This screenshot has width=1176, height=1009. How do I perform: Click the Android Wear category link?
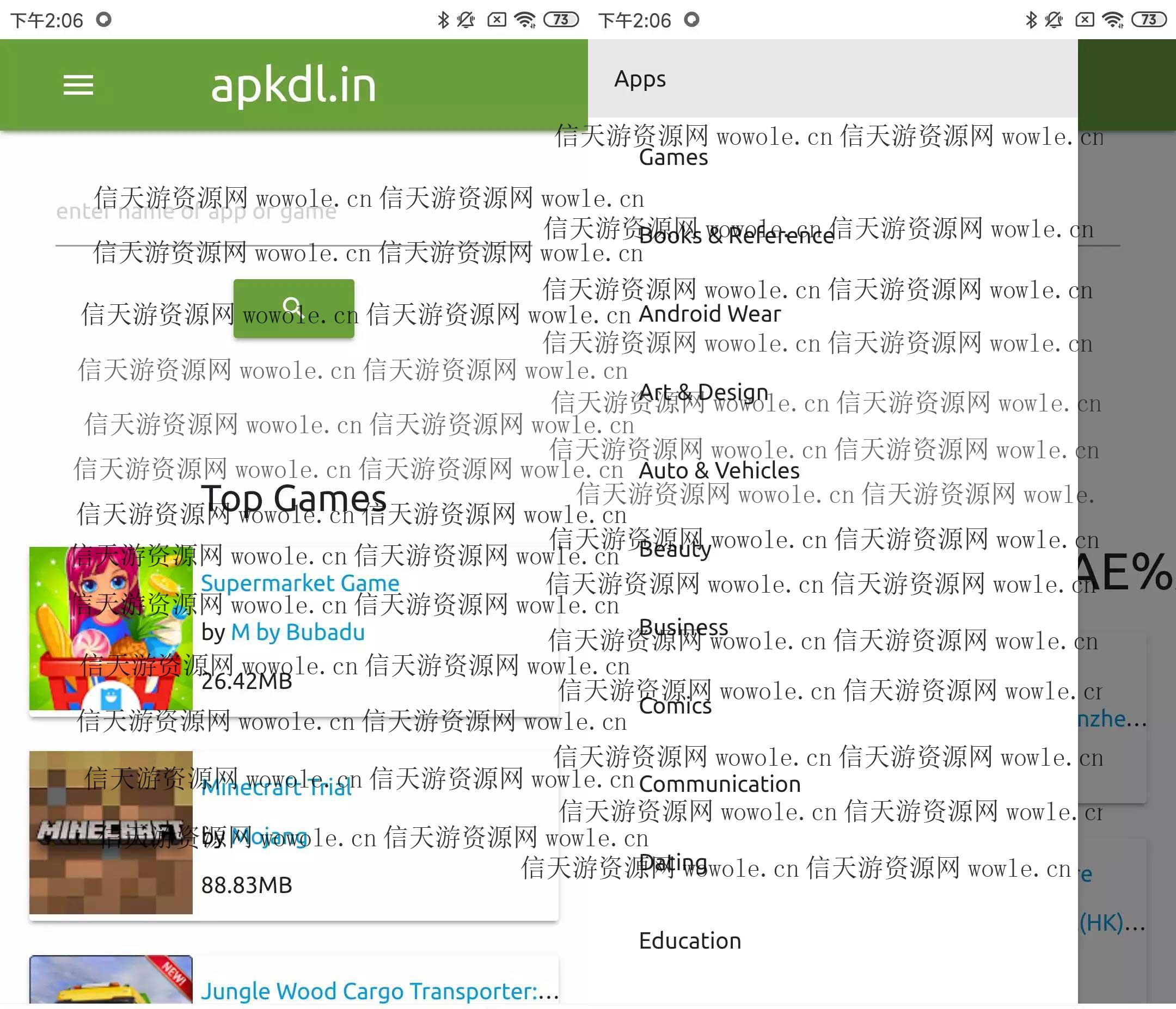710,313
